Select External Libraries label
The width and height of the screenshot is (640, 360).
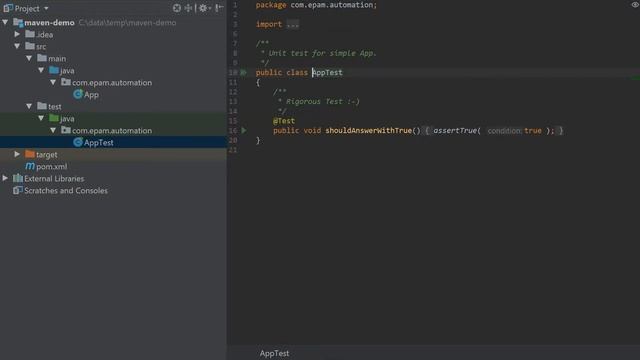coord(54,178)
